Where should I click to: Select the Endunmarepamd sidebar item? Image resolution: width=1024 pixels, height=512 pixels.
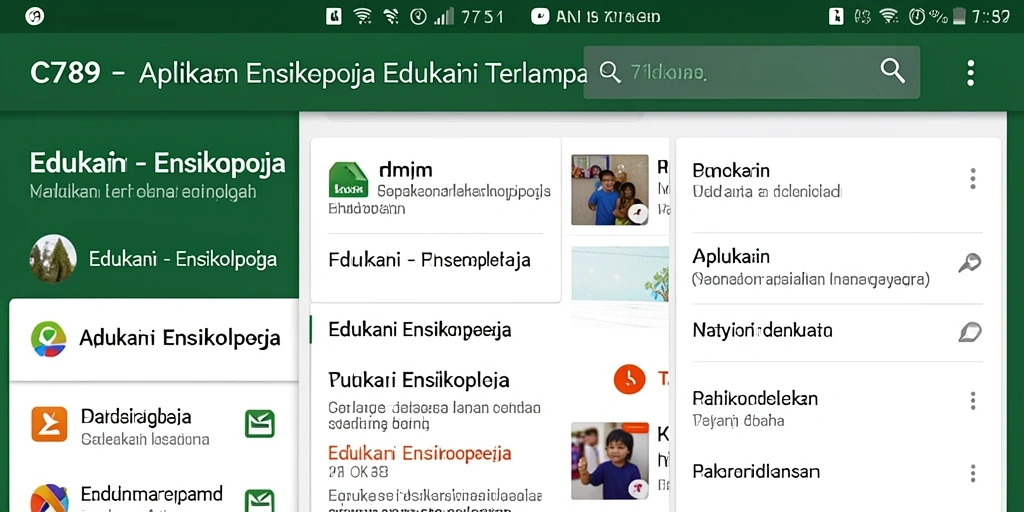(154, 492)
